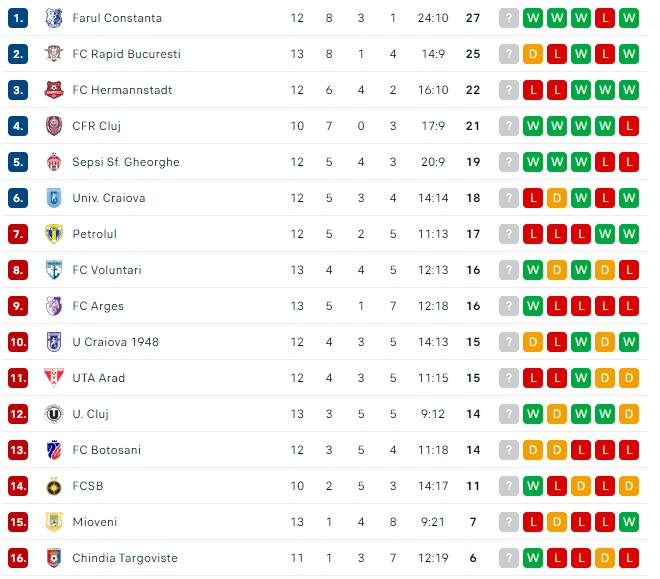Click the FC Hermannstadt team crest
660x579 pixels.
click(x=53, y=90)
